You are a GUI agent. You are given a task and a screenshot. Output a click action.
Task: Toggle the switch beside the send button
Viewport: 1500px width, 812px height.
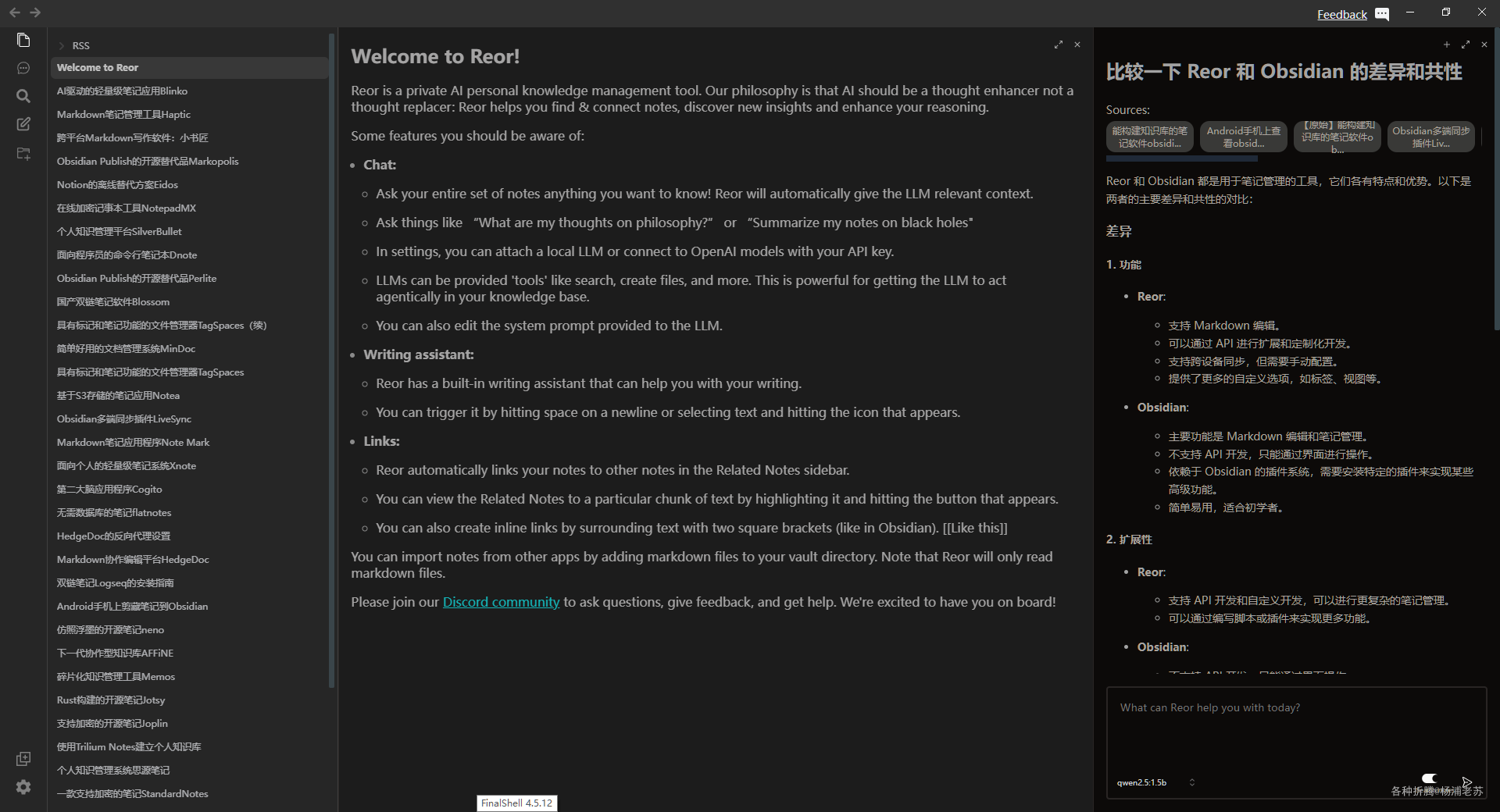[x=1429, y=778]
